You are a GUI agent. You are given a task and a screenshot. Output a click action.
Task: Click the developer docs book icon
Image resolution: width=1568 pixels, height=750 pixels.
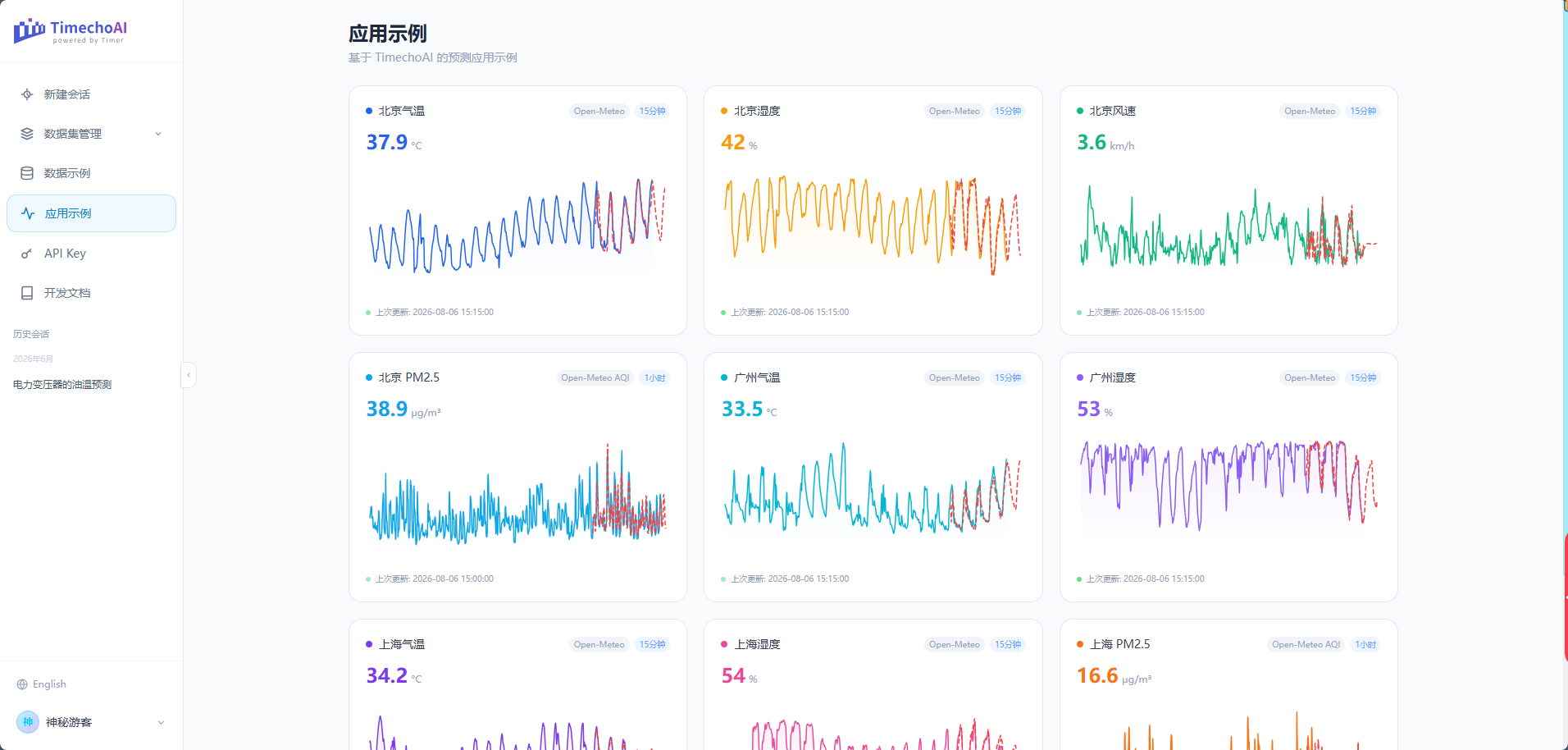[27, 293]
